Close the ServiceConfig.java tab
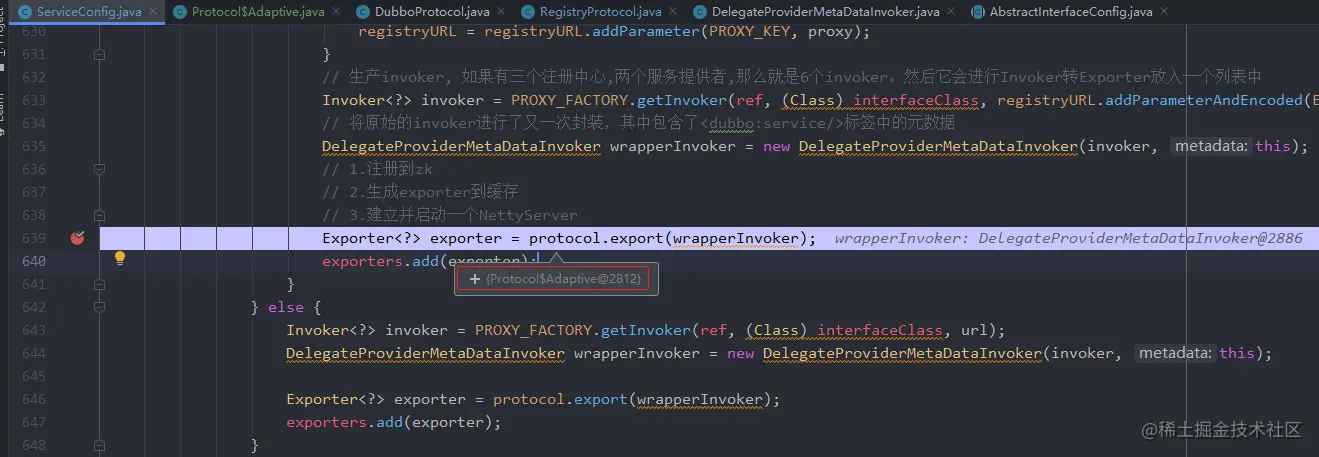 (153, 12)
